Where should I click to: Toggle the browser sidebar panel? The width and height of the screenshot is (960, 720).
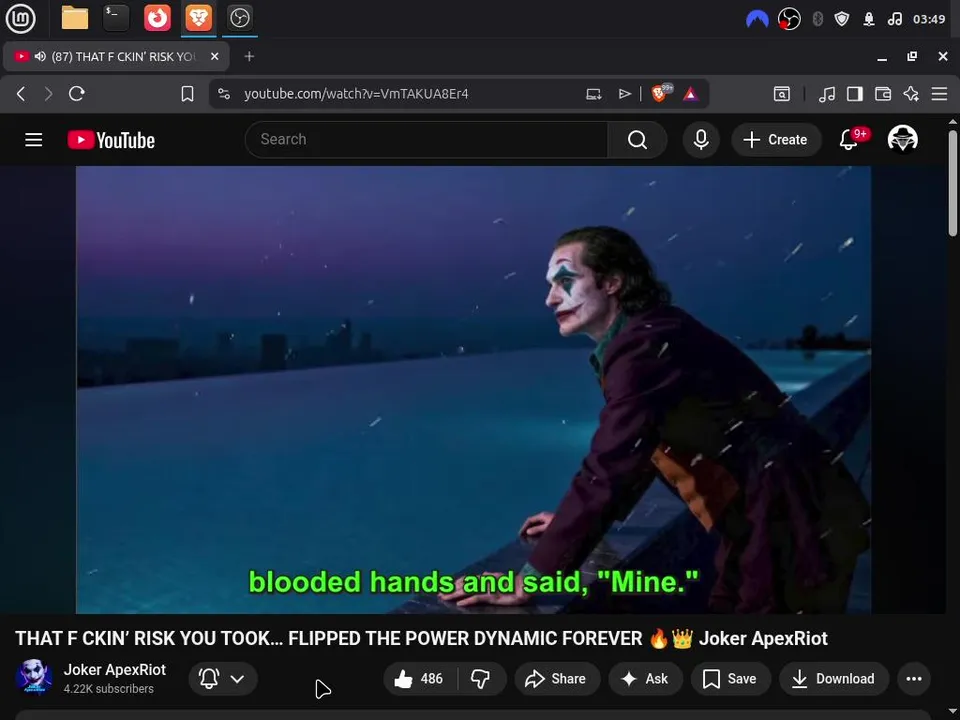tap(855, 94)
